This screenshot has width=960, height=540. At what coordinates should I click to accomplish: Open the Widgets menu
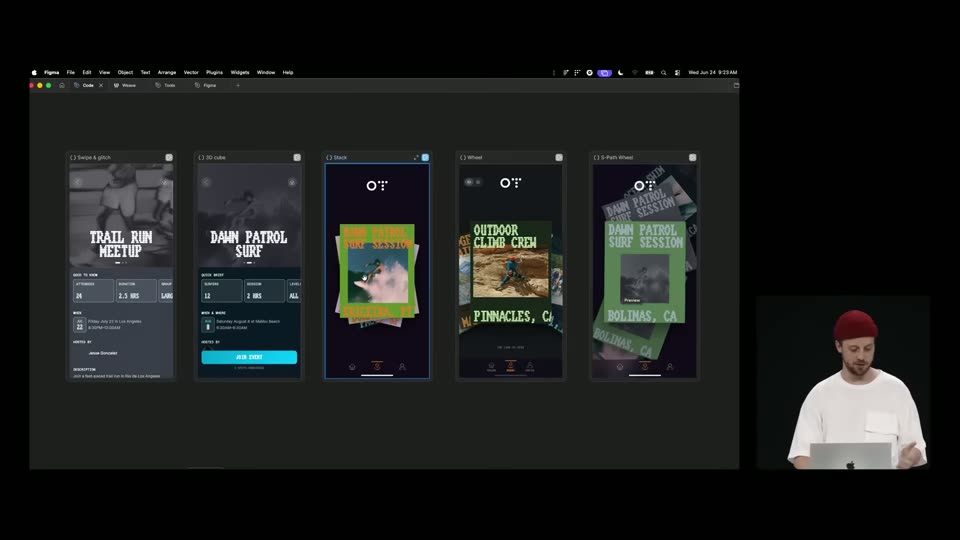click(239, 72)
